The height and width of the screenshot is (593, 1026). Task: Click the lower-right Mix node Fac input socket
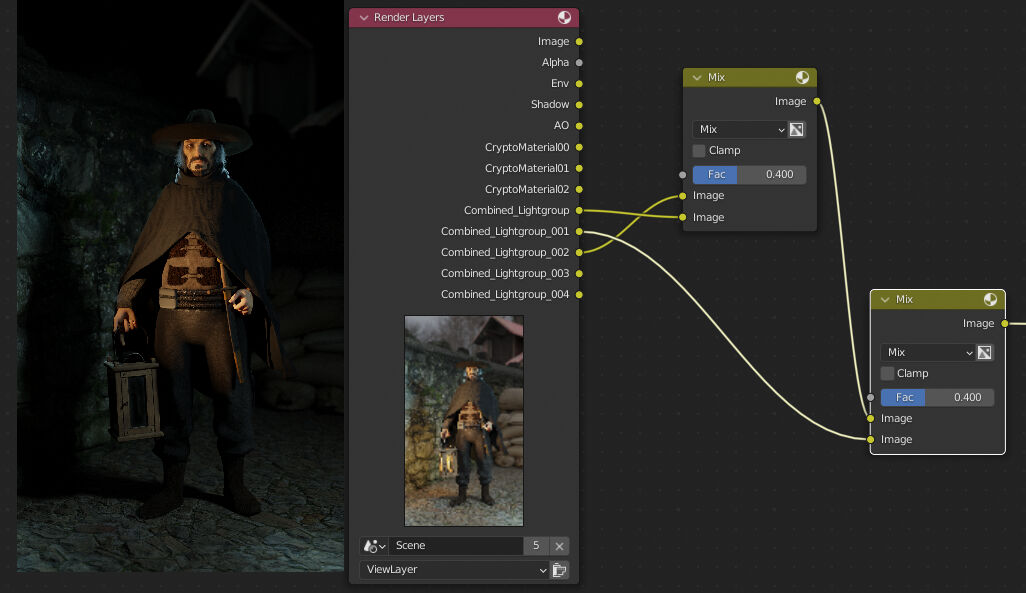870,397
